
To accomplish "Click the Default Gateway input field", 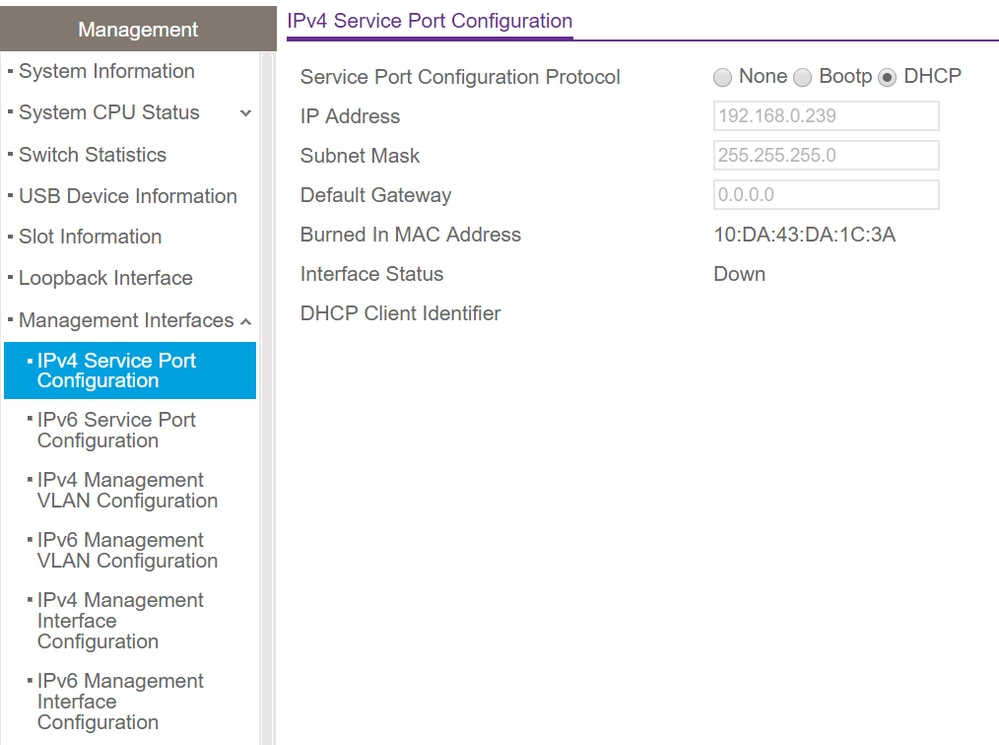I will [826, 195].
